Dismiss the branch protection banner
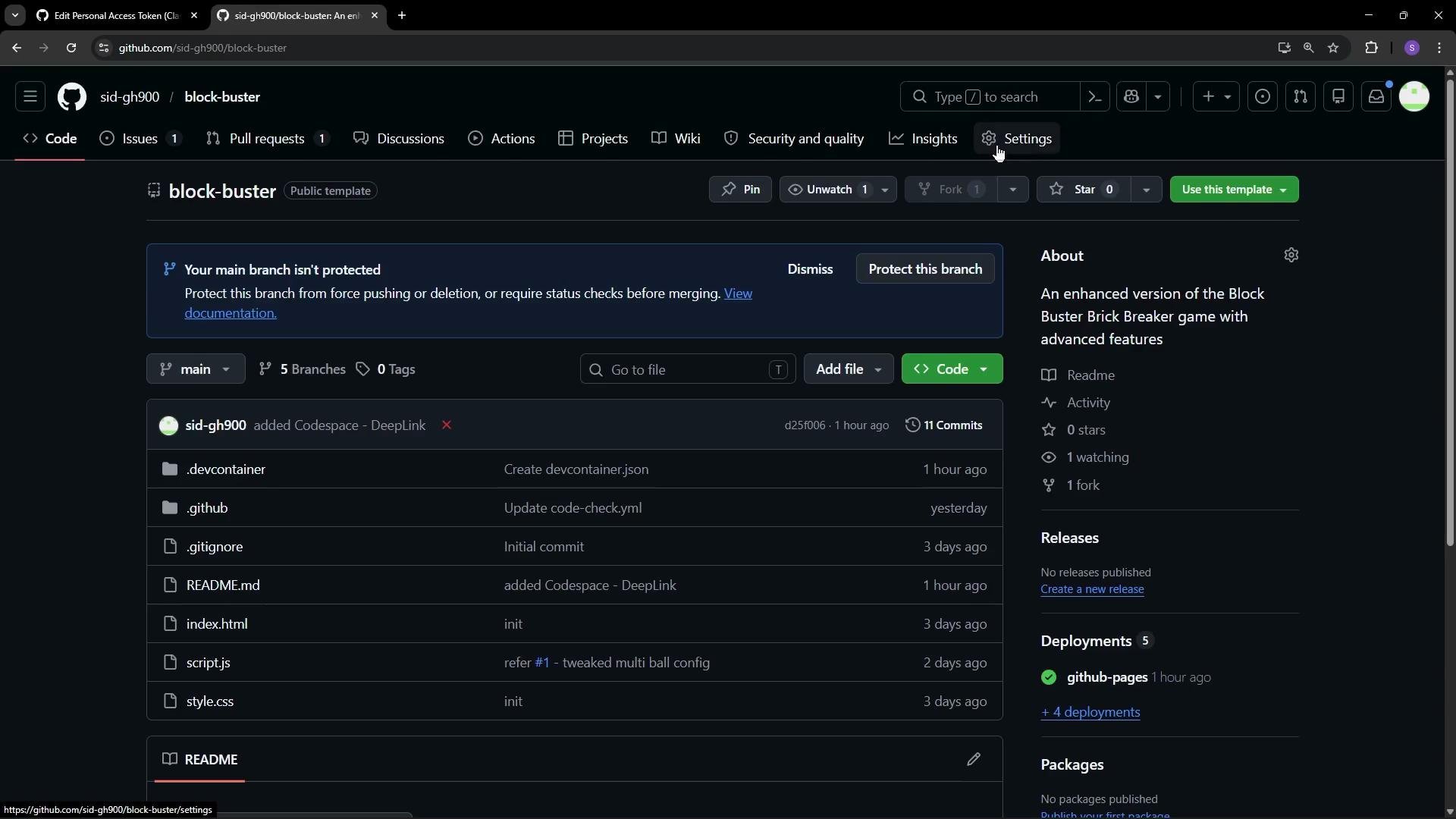The height and width of the screenshot is (819, 1456). point(810,269)
